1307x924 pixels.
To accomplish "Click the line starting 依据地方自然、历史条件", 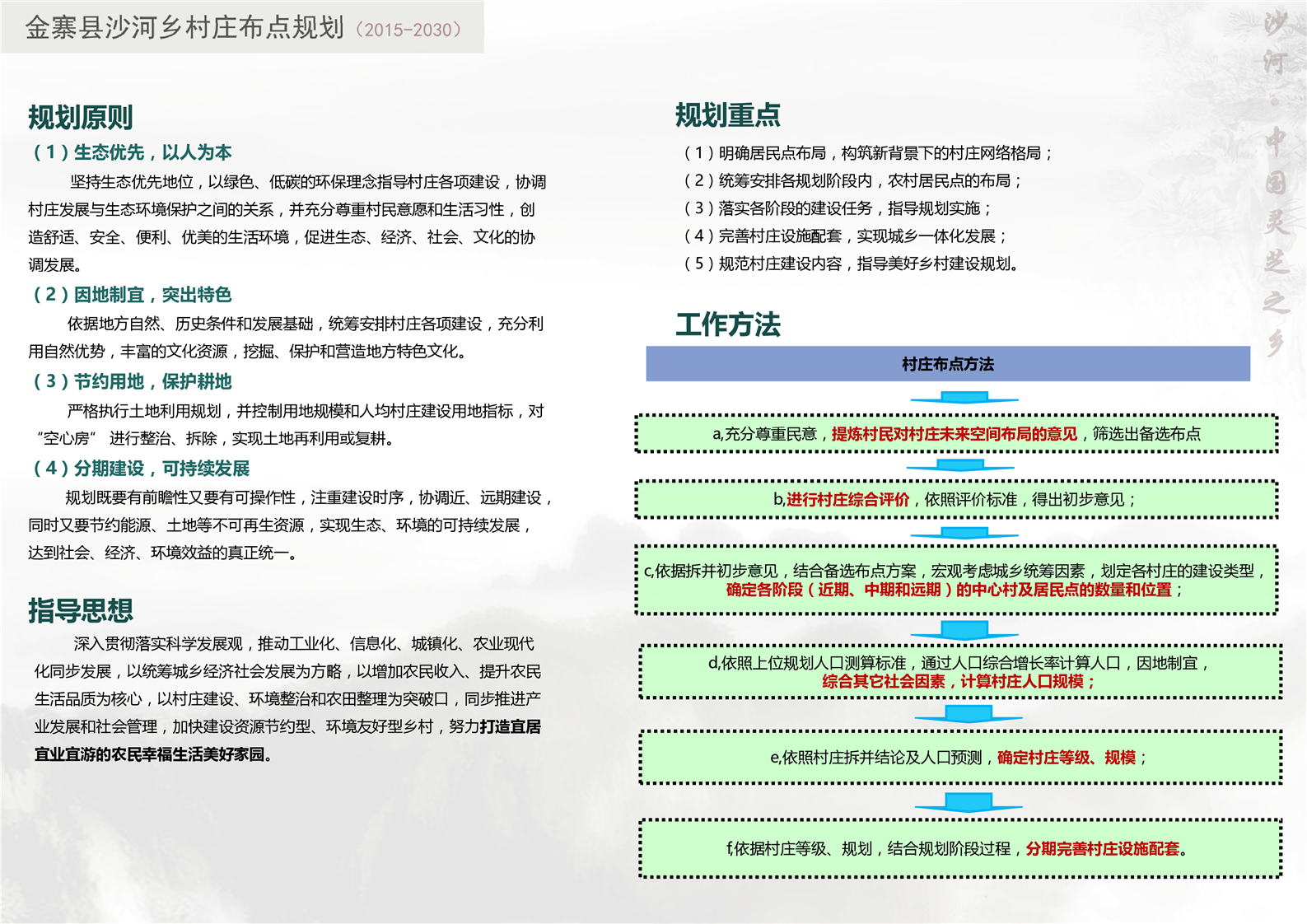I will coord(306,324).
